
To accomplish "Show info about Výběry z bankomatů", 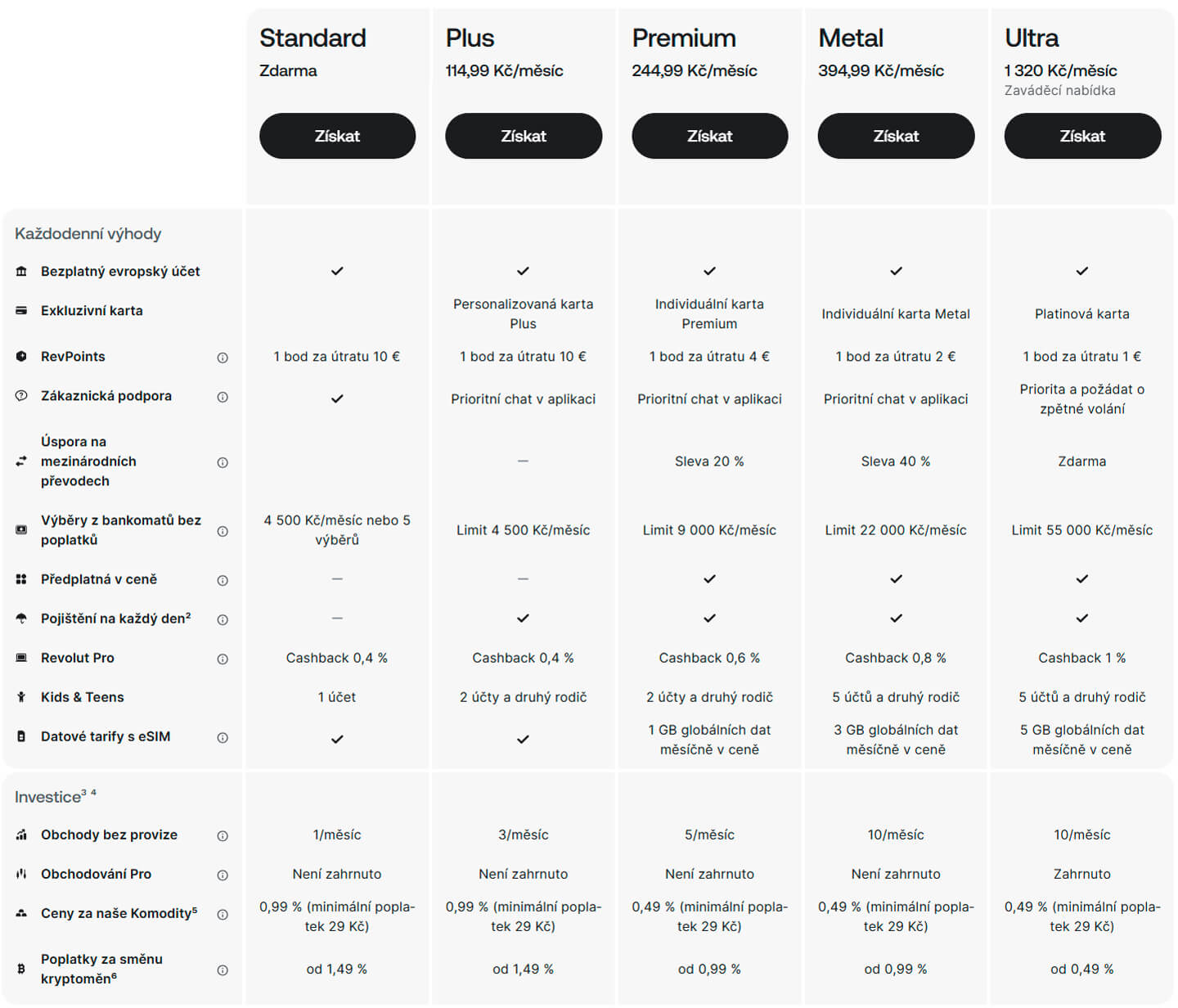I will pos(223,531).
